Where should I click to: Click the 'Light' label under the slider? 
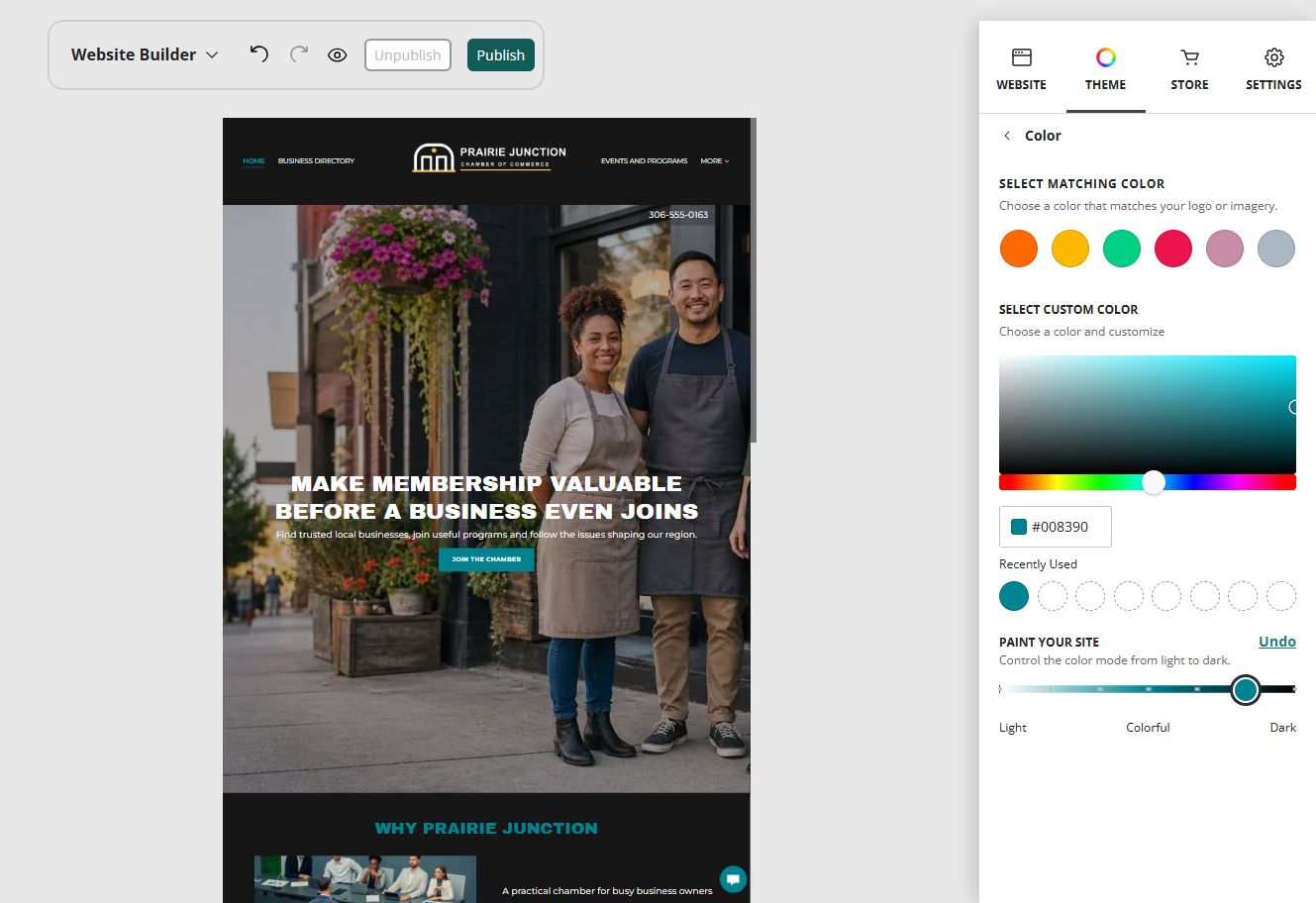coord(1013,728)
